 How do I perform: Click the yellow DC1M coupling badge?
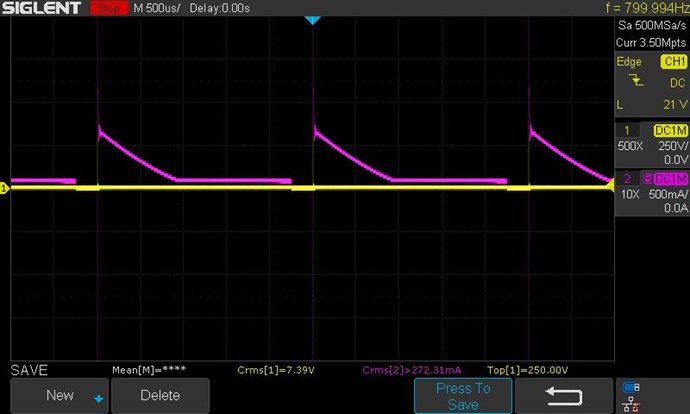tap(671, 131)
